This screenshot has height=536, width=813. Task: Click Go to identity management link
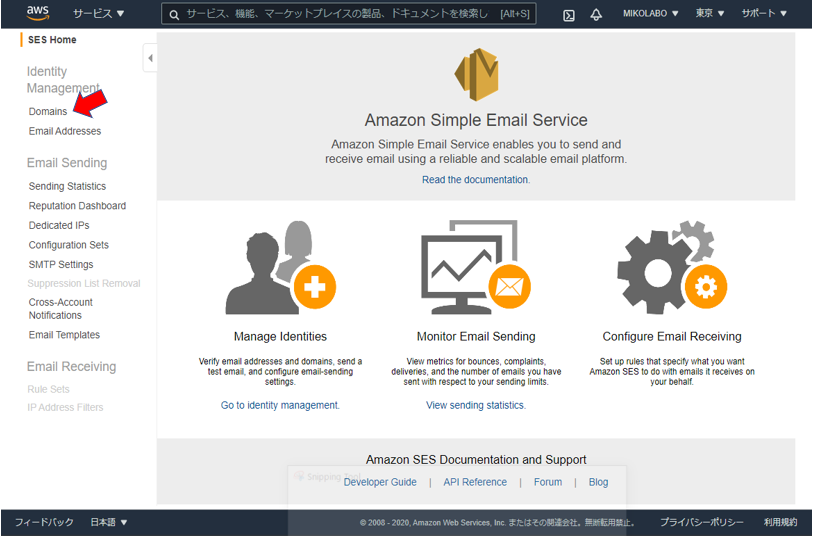coord(280,405)
